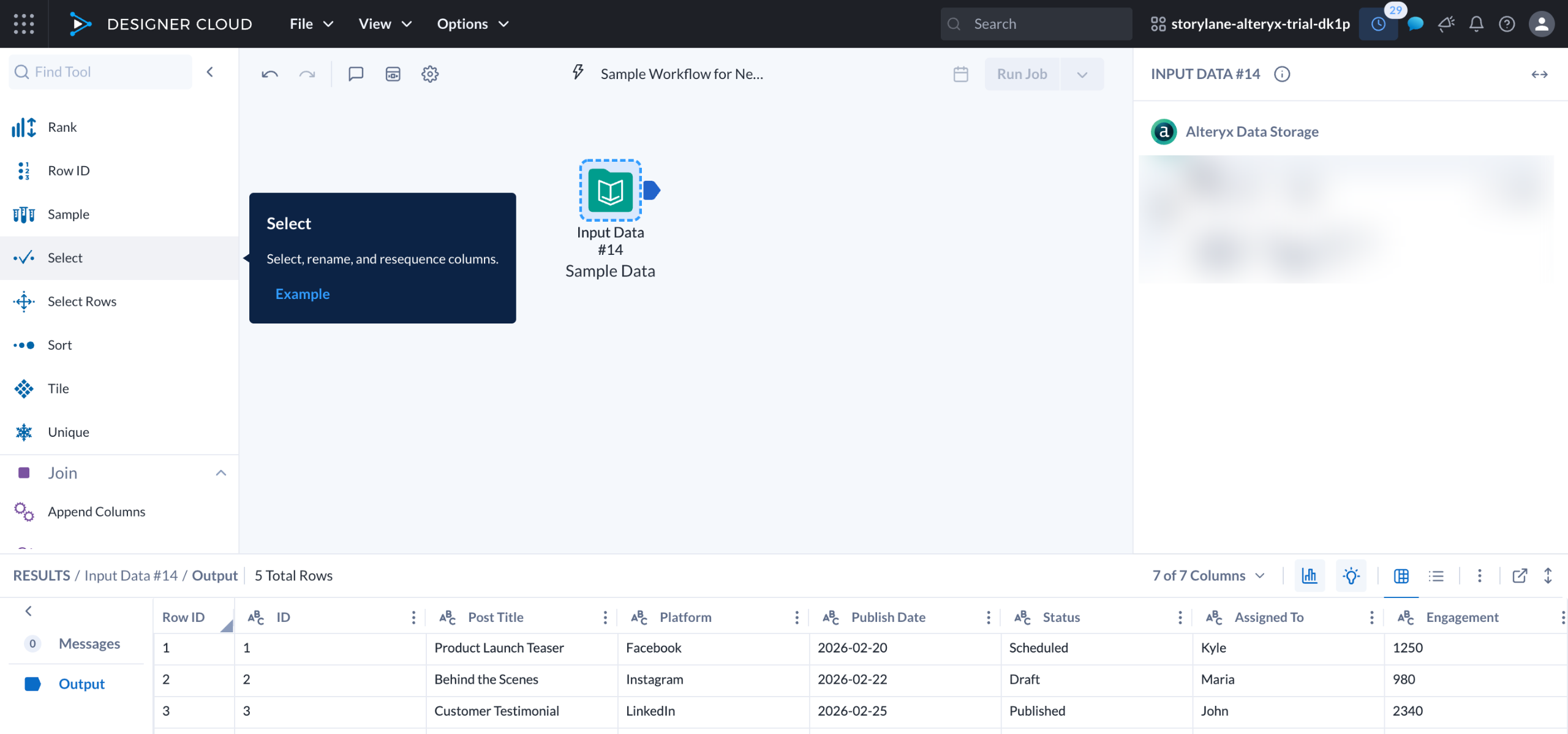This screenshot has width=1568, height=734.
Task: Open workflow settings gear icon
Action: coord(430,74)
